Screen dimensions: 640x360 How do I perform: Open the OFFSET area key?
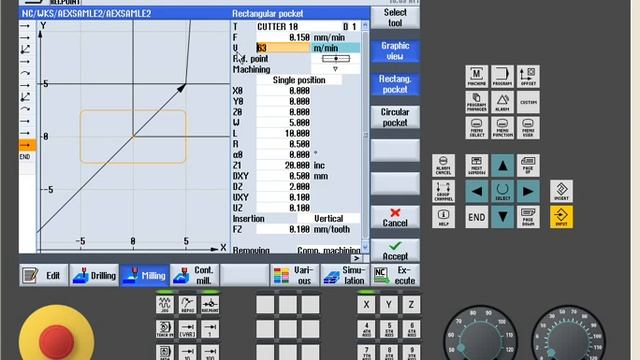[528, 76]
